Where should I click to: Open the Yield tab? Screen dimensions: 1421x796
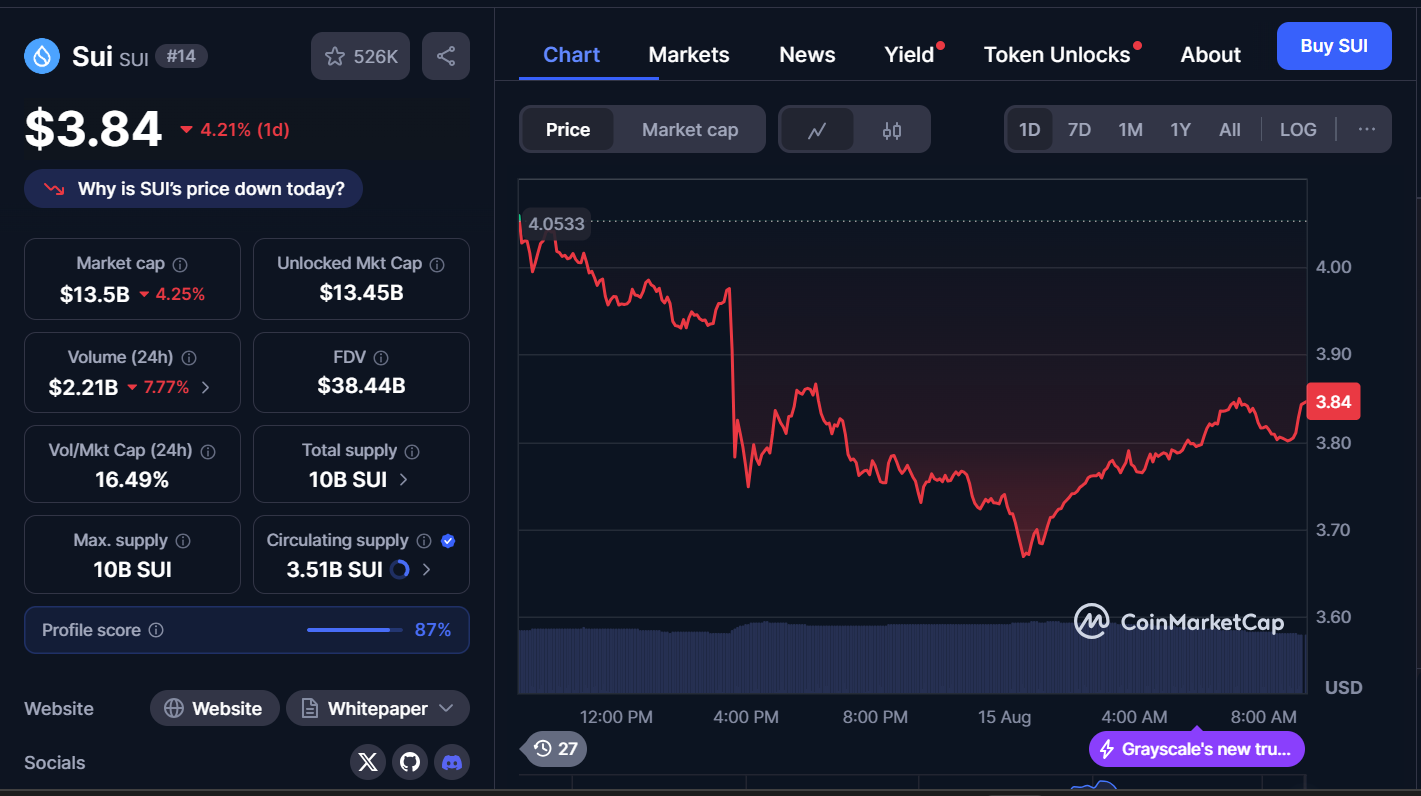[x=909, y=55]
